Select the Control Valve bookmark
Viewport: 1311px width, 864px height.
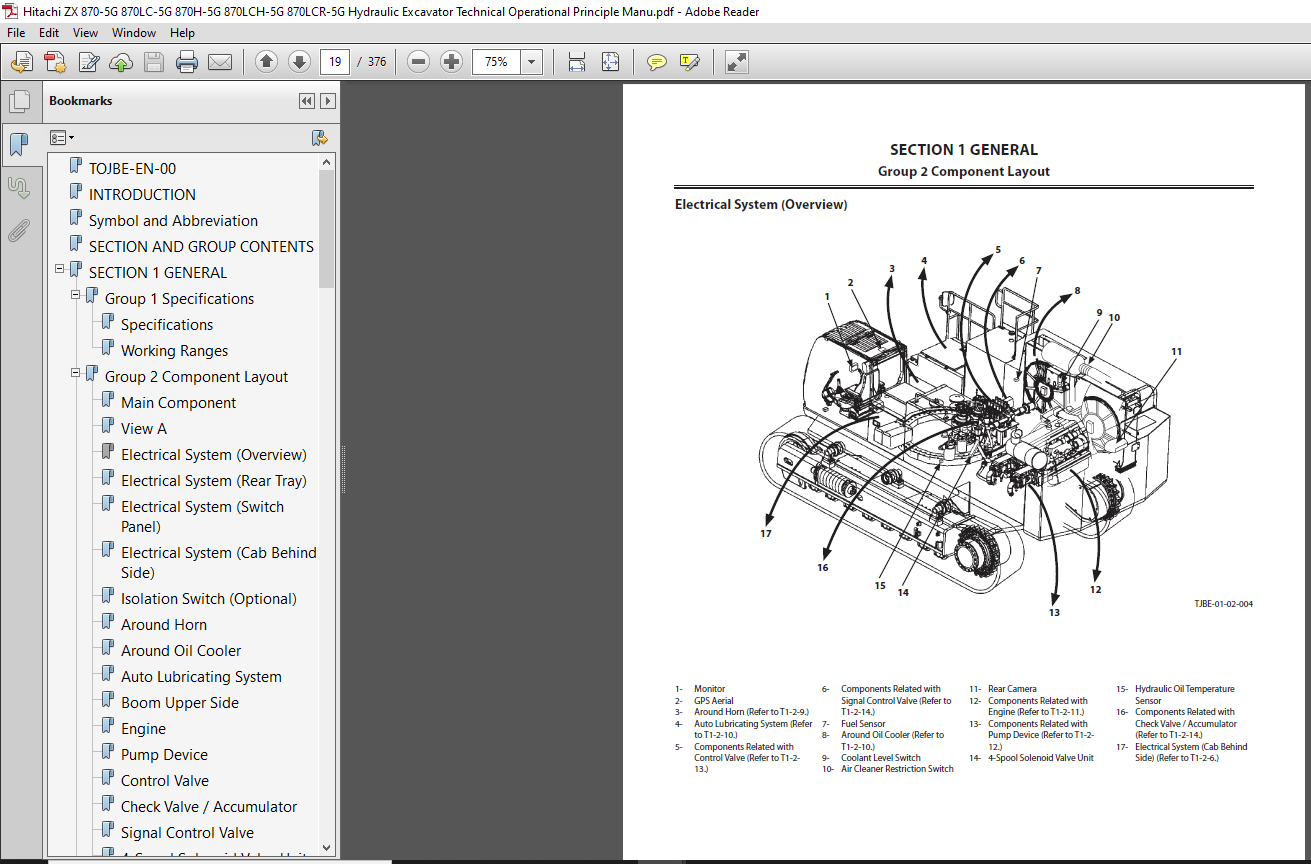(165, 781)
